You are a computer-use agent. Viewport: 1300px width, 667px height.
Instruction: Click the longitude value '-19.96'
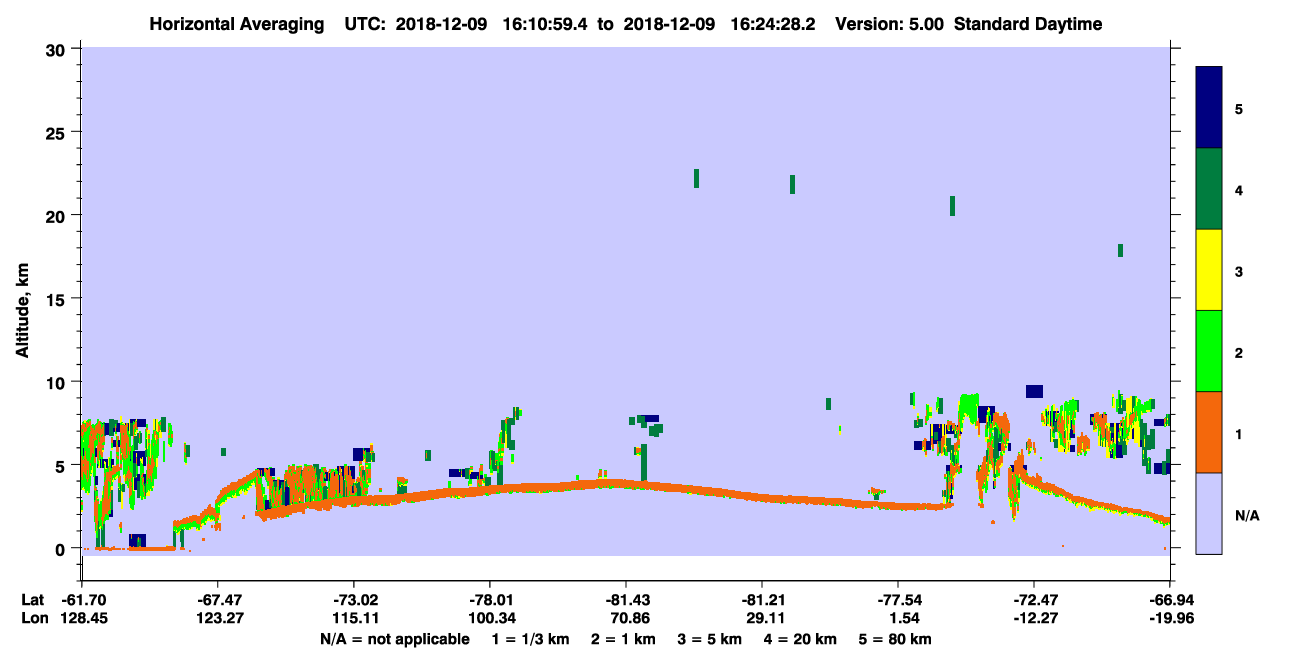pyautogui.click(x=1170, y=619)
